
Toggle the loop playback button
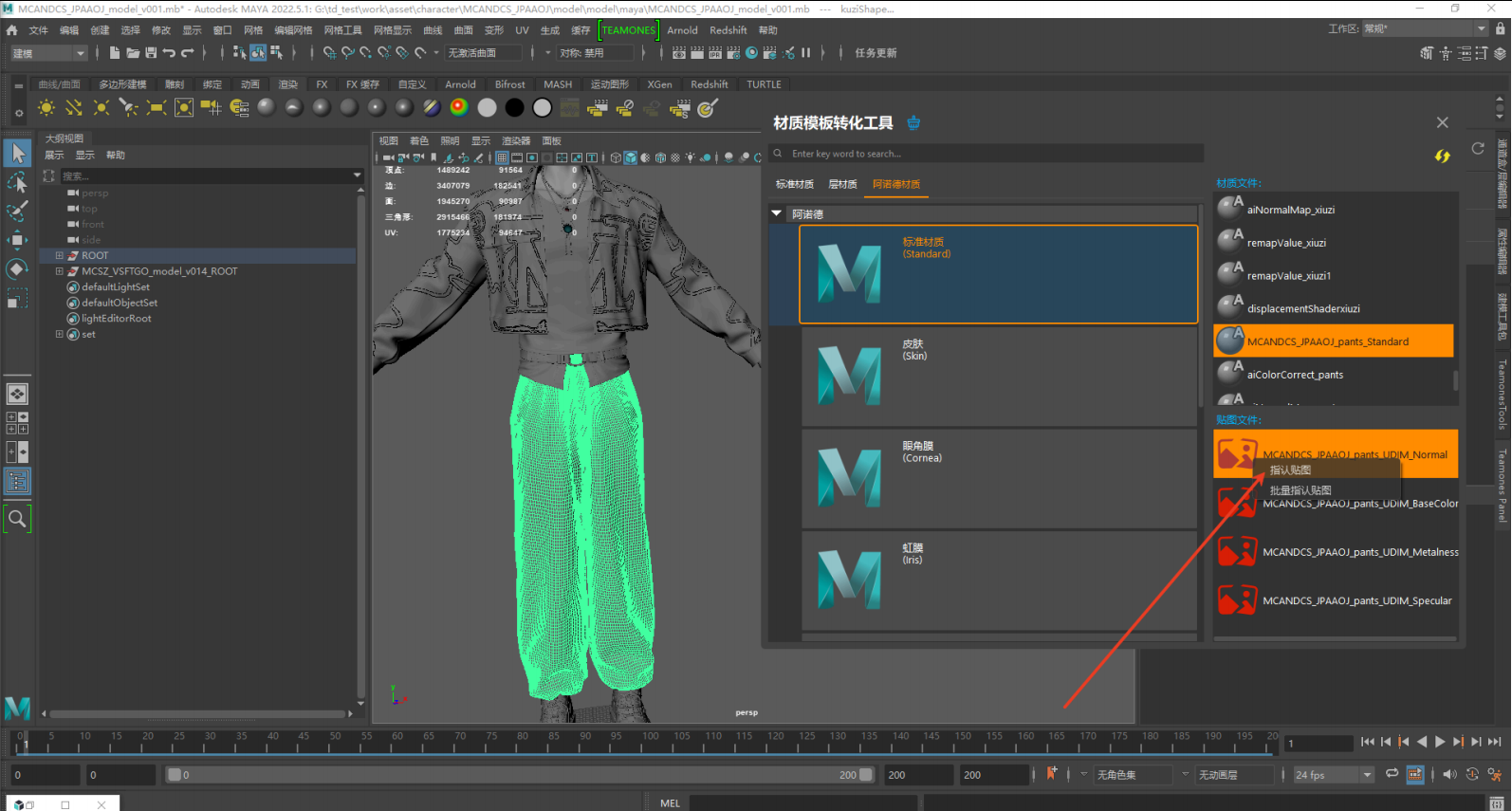tap(1392, 774)
